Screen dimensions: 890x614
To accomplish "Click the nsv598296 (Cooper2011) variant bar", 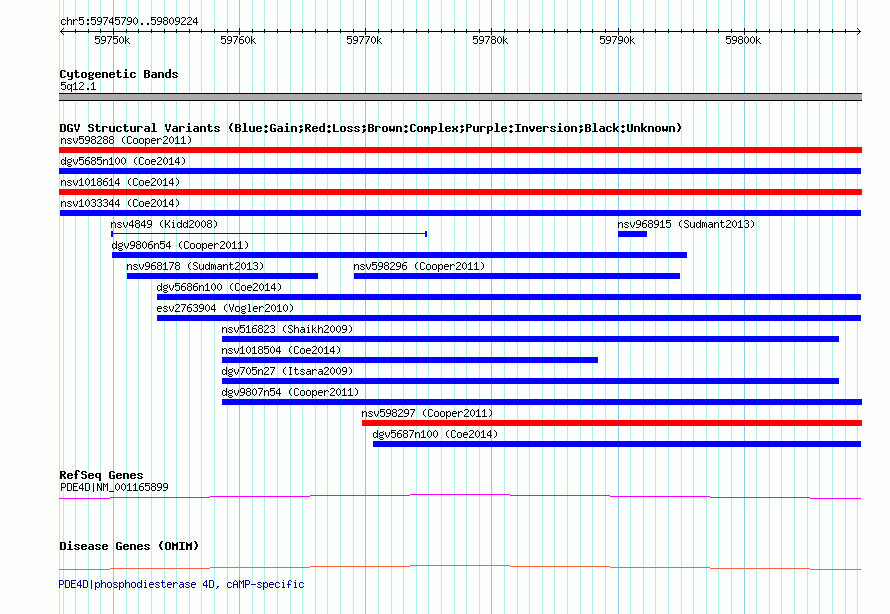I will [517, 276].
